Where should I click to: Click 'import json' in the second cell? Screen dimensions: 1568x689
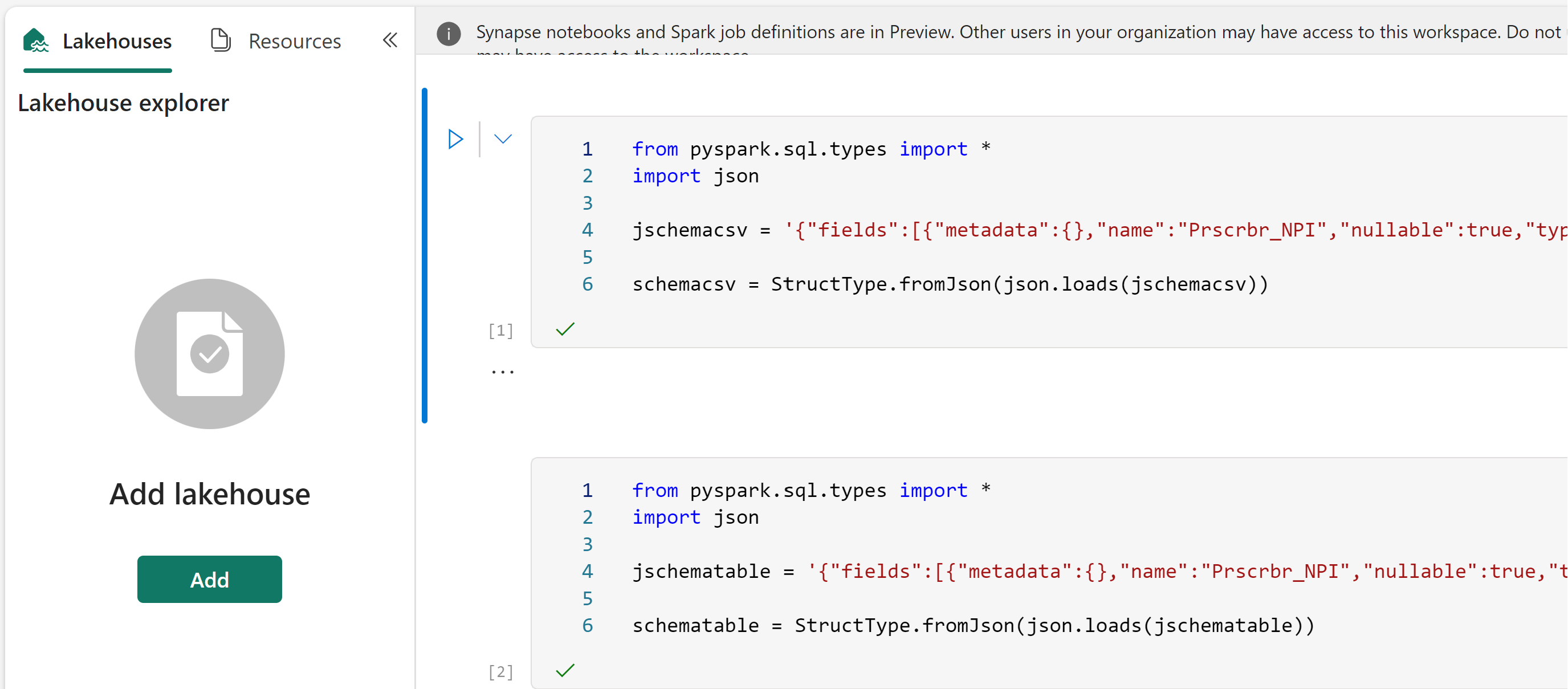[x=696, y=517]
